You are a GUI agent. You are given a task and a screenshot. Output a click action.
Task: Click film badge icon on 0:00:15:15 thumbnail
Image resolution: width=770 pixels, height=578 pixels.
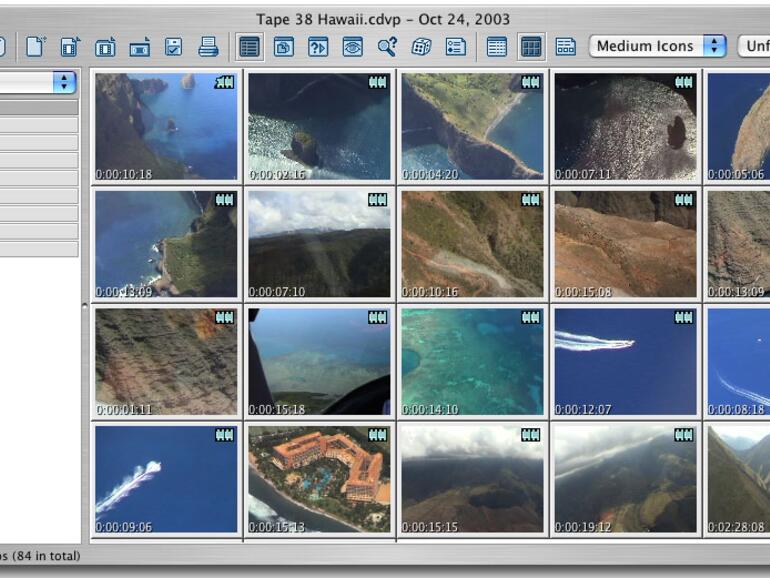tap(531, 435)
